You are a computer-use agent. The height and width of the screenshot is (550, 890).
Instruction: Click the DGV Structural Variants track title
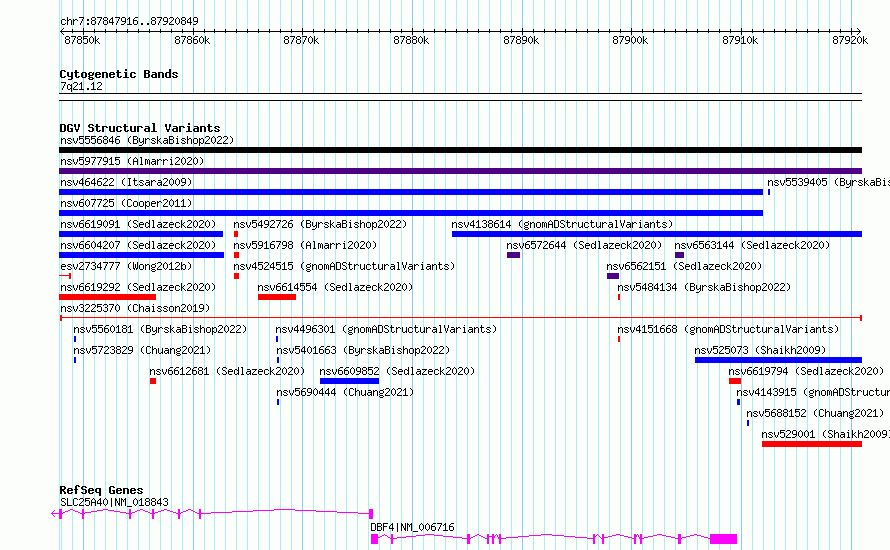point(140,128)
